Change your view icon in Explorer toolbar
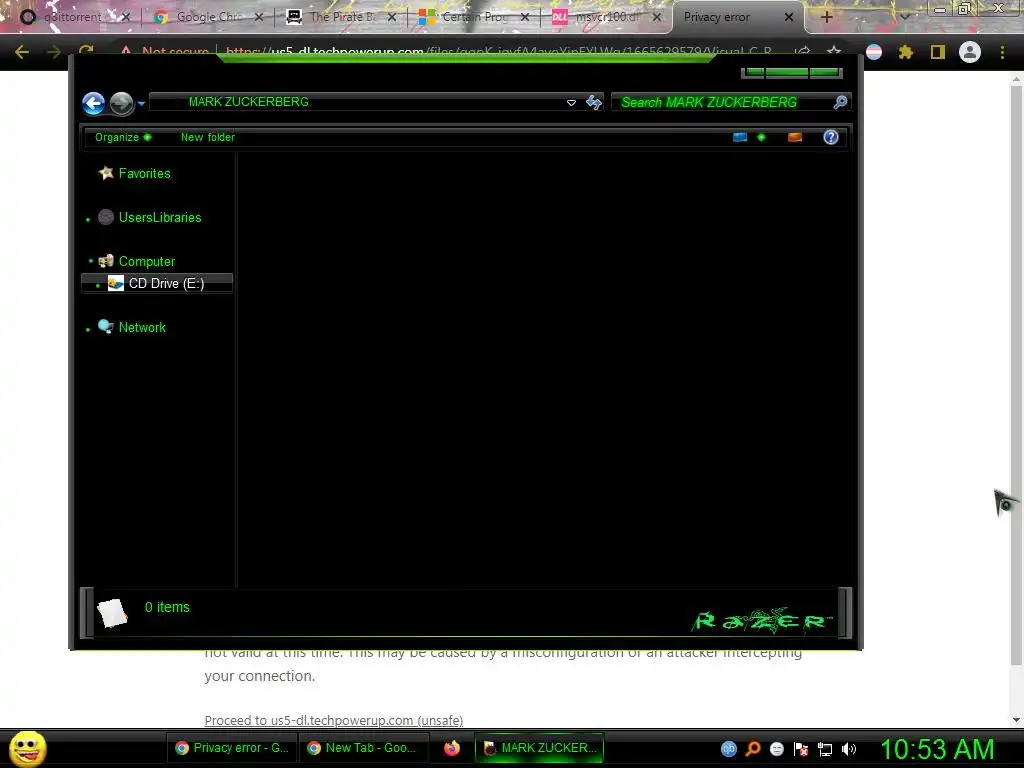This screenshot has width=1024, height=768. (740, 137)
